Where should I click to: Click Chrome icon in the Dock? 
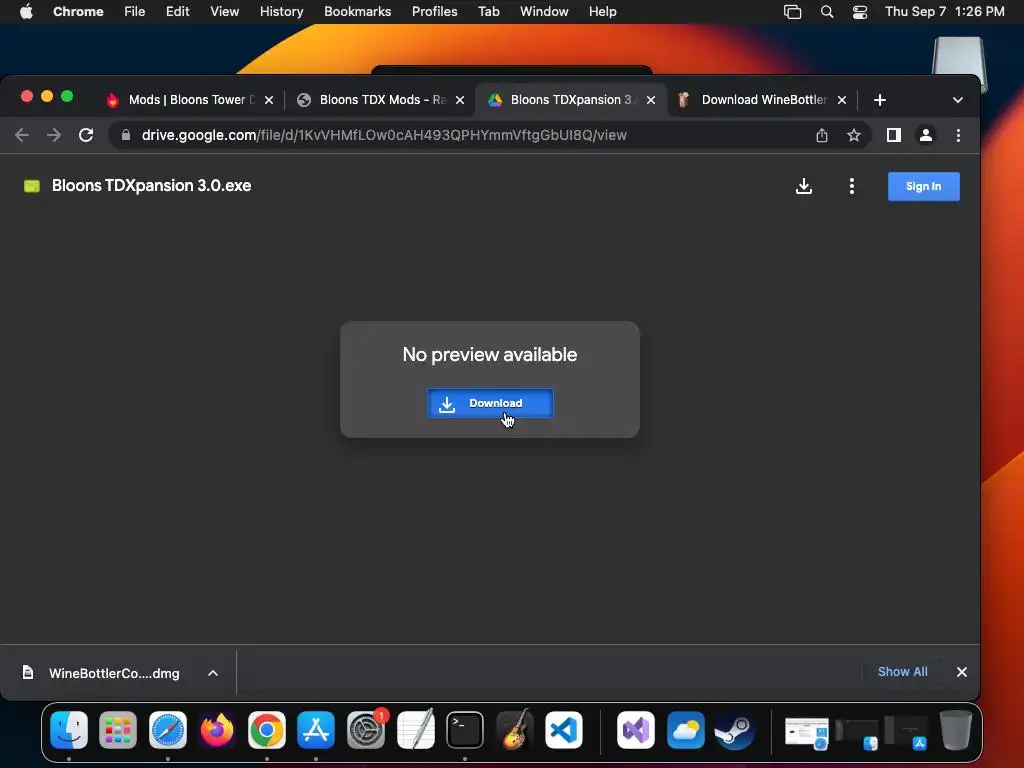[266, 729]
